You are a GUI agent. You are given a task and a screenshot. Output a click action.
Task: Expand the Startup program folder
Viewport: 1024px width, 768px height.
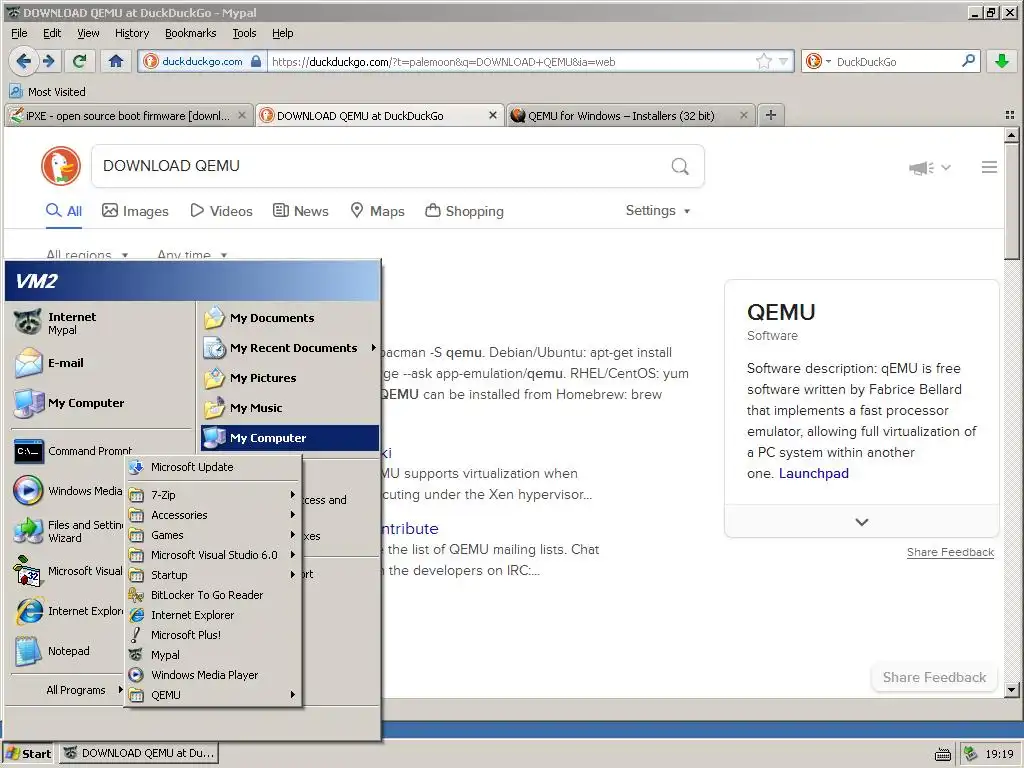(214, 575)
